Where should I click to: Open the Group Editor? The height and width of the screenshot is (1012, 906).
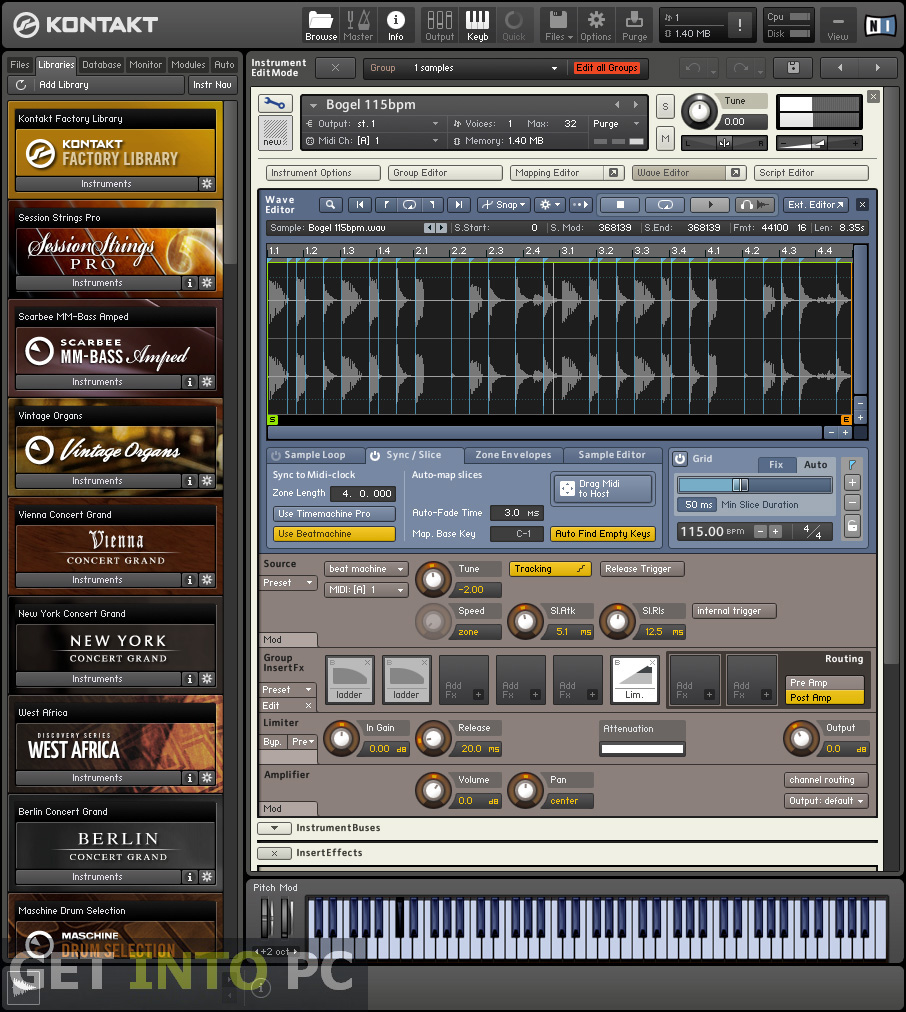[445, 173]
